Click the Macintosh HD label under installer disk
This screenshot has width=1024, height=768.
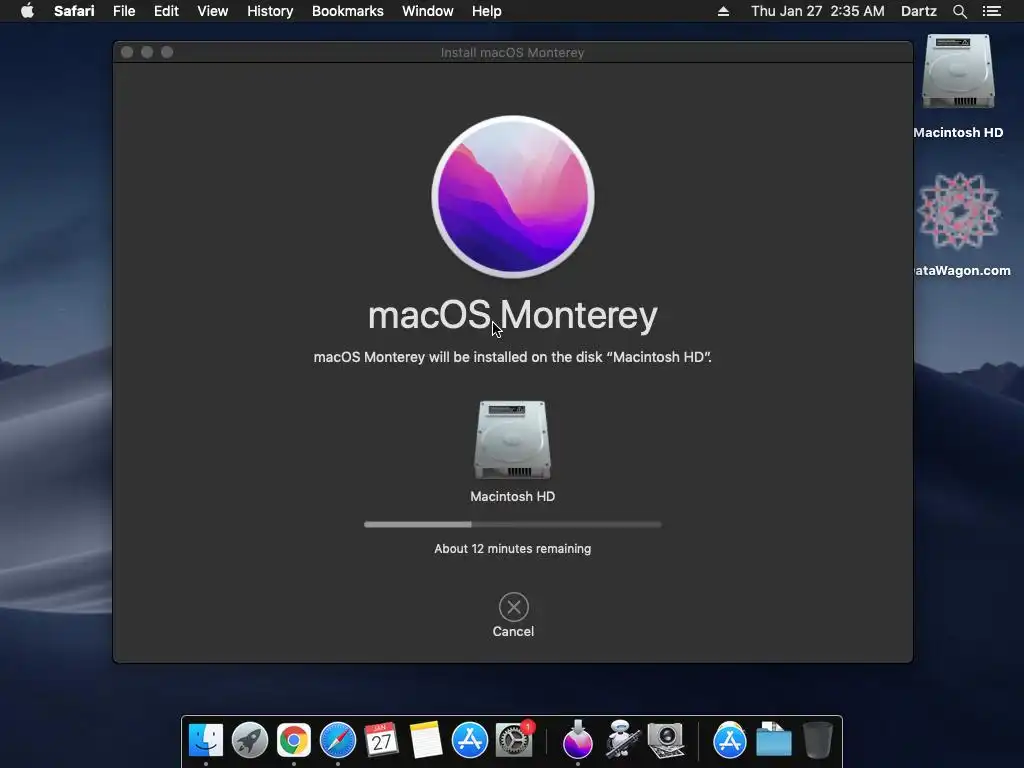[x=513, y=496]
